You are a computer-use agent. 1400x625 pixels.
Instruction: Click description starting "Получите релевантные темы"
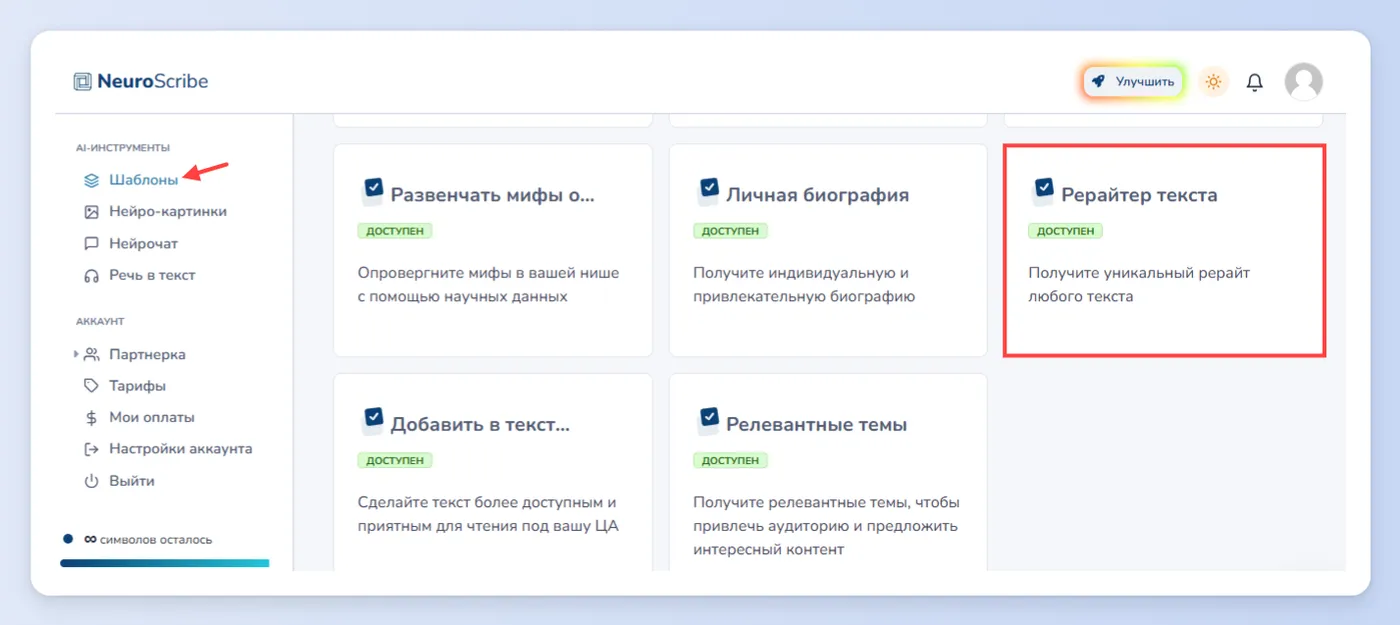pyautogui.click(x=826, y=526)
